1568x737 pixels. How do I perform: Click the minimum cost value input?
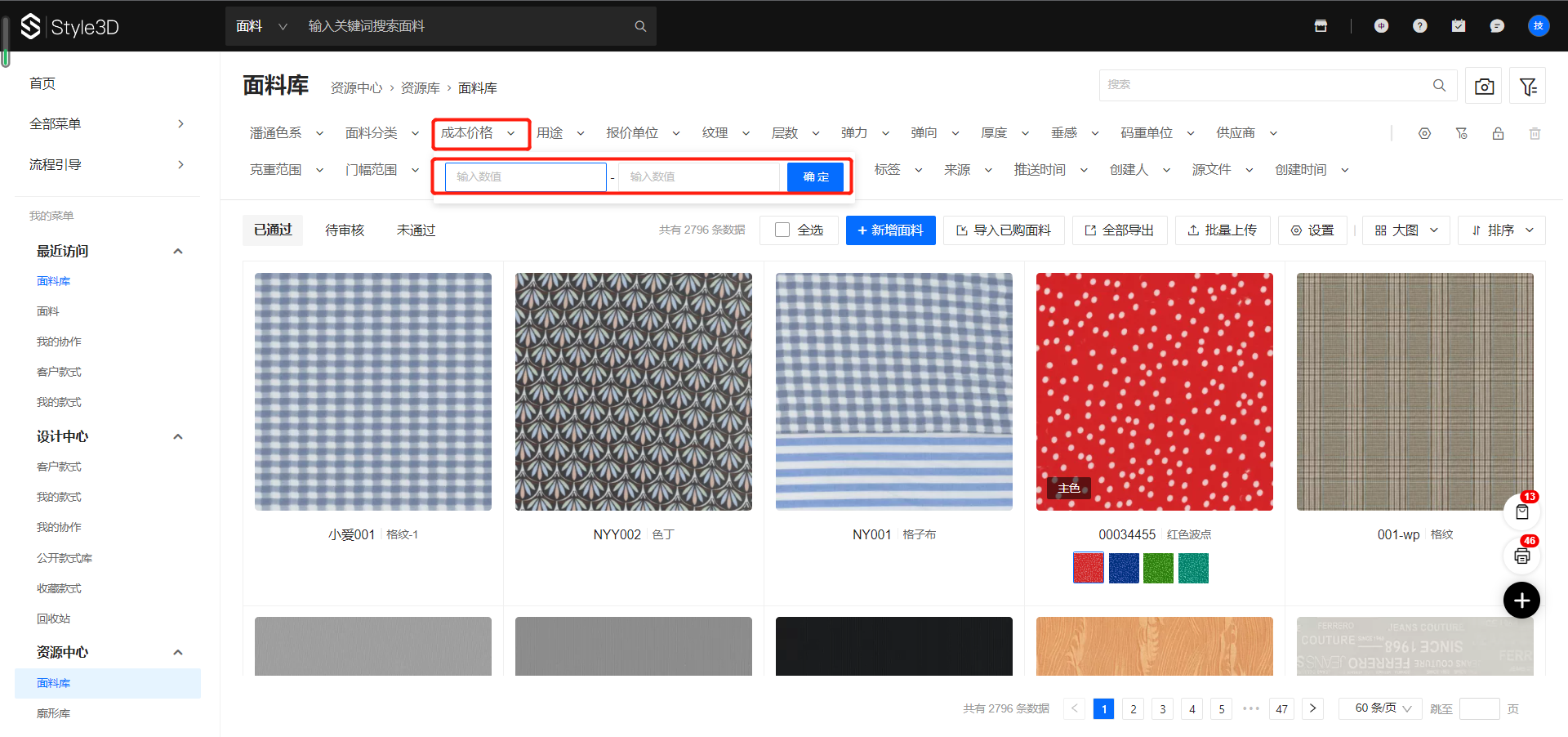point(525,176)
